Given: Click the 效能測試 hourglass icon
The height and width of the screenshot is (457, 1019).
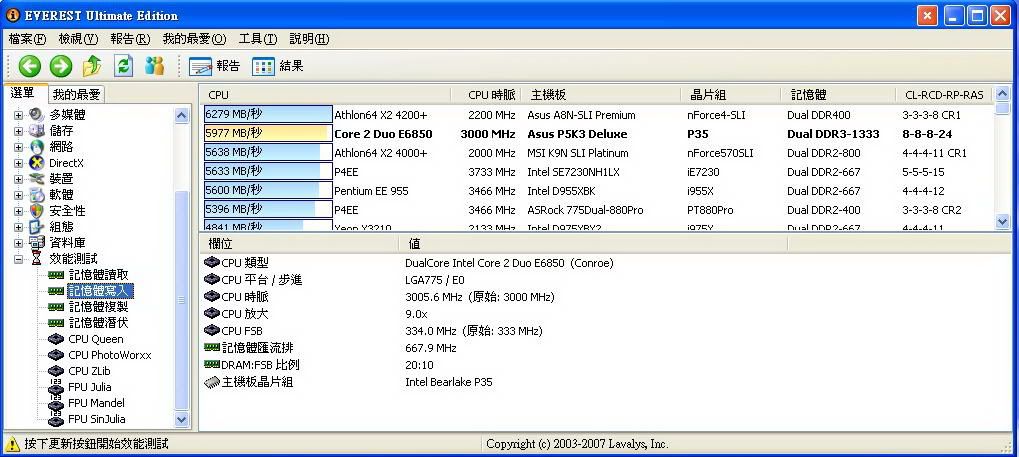Looking at the screenshot, I should (x=37, y=259).
